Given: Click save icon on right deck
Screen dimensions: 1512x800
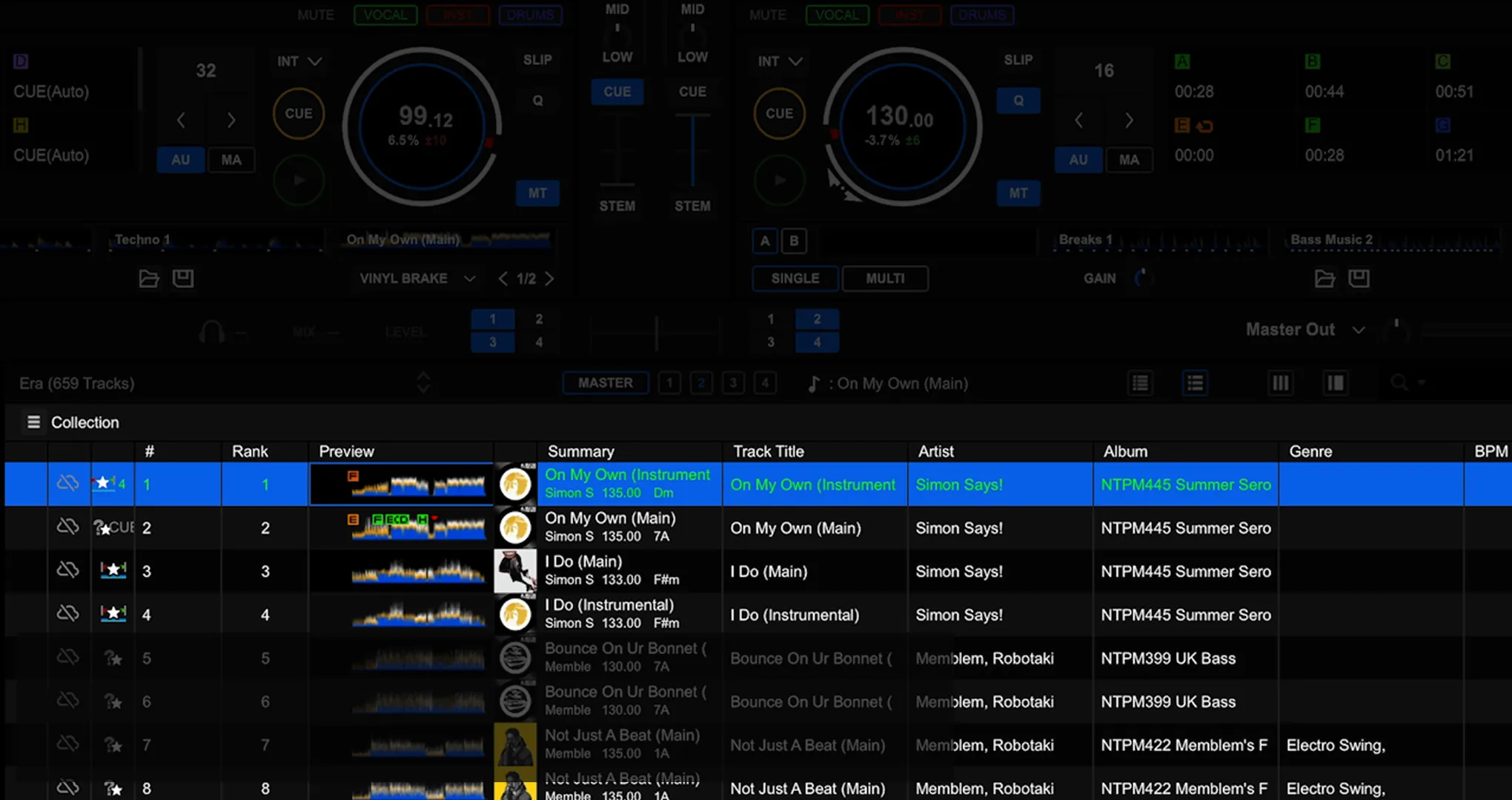Looking at the screenshot, I should click(x=1359, y=279).
